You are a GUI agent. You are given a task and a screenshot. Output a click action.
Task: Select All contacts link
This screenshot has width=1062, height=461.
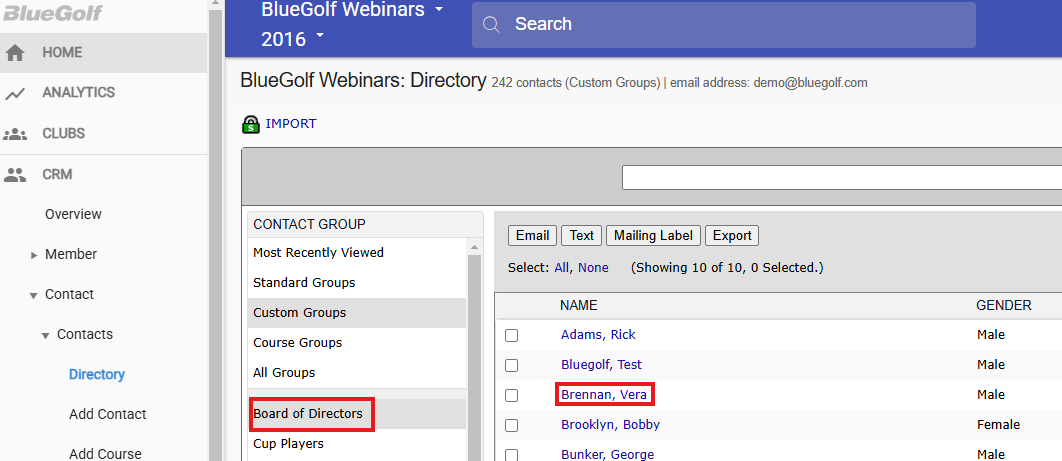(561, 267)
